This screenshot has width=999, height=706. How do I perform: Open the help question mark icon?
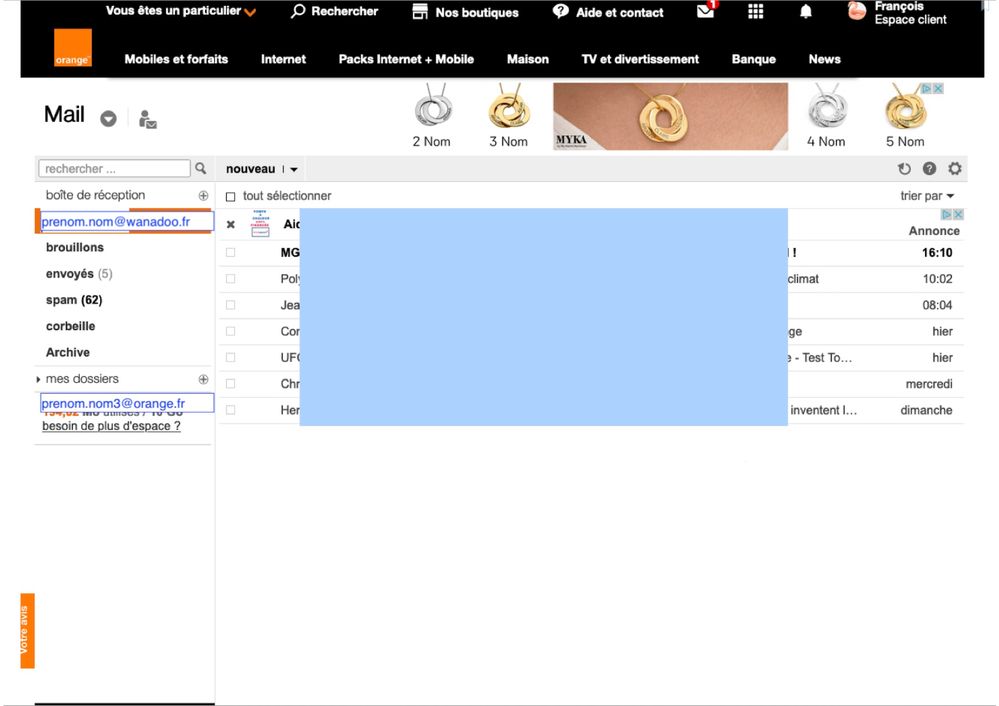929,169
